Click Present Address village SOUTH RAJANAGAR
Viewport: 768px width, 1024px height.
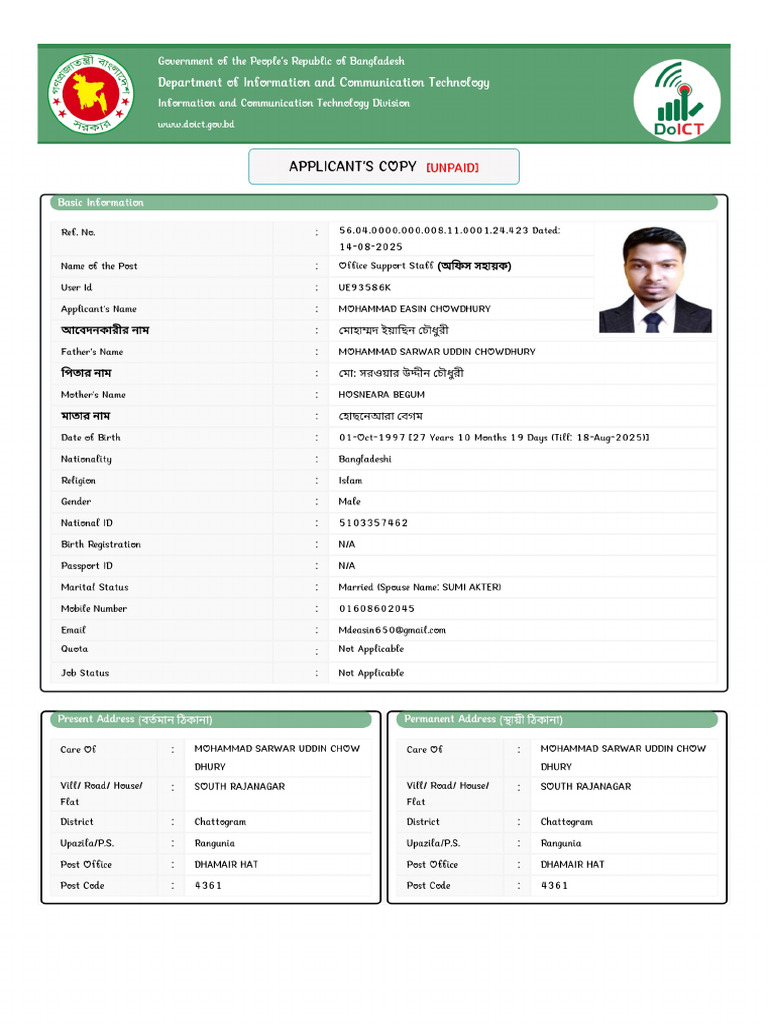(x=240, y=787)
